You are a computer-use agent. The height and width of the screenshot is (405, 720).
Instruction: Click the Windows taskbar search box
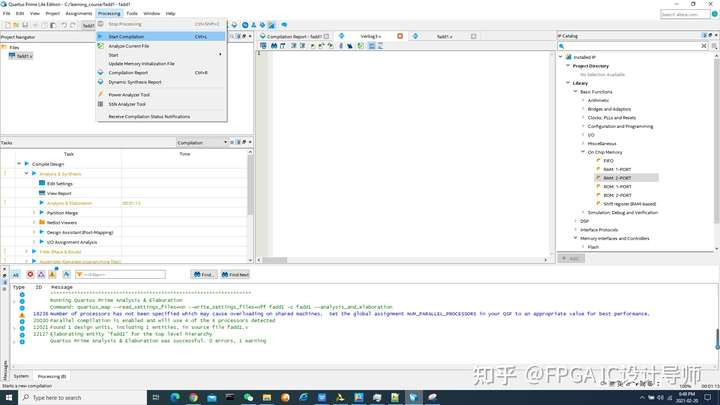point(83,398)
